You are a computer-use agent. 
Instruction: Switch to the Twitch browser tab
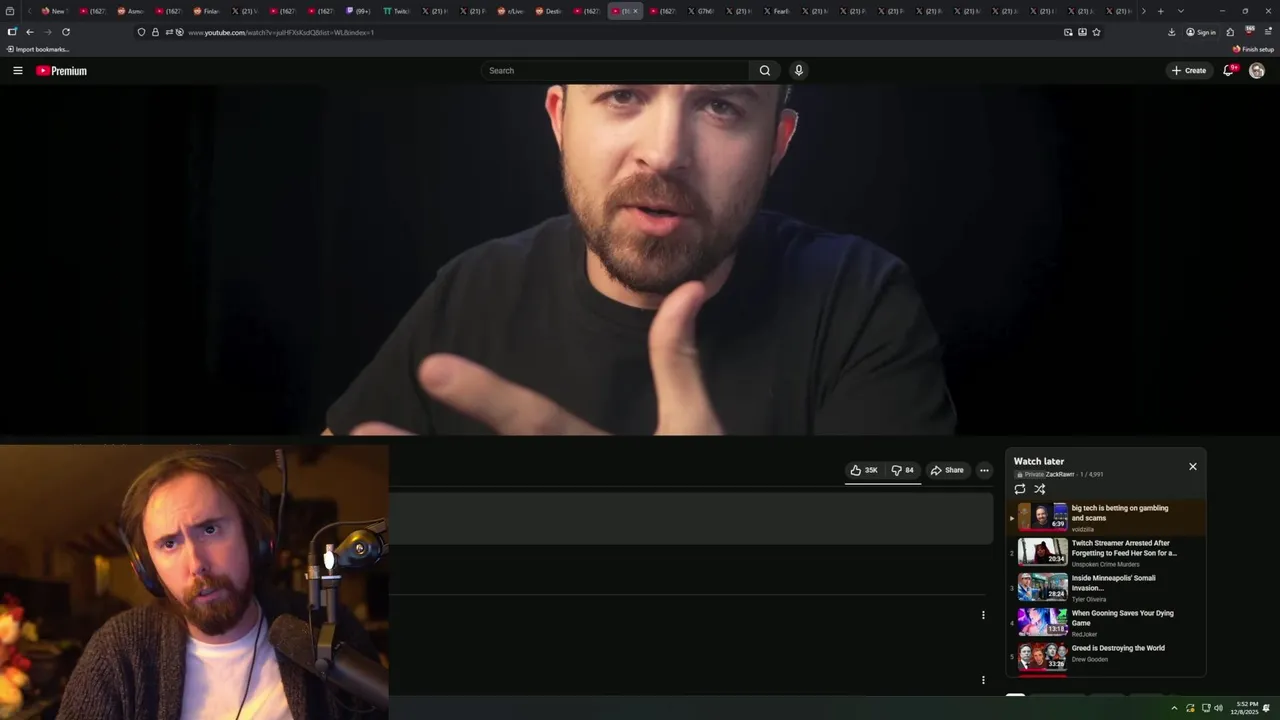tap(397, 11)
